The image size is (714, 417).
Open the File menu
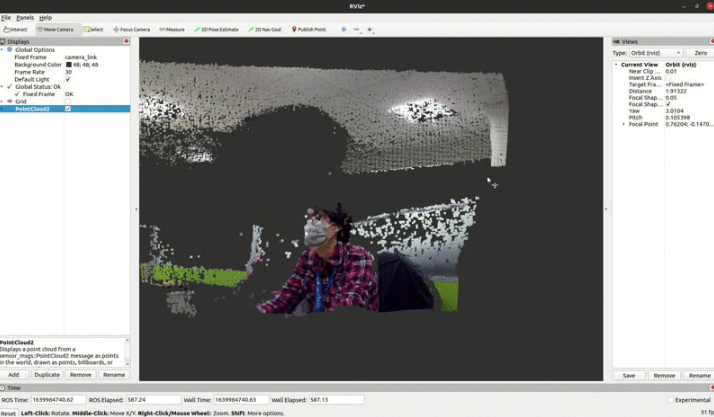6,18
